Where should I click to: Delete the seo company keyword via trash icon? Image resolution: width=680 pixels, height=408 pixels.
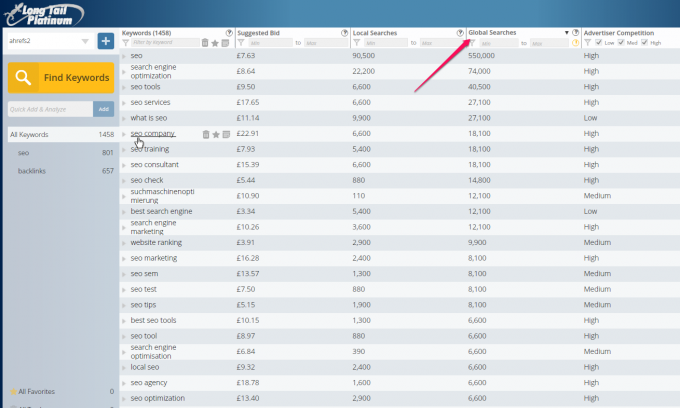click(206, 134)
